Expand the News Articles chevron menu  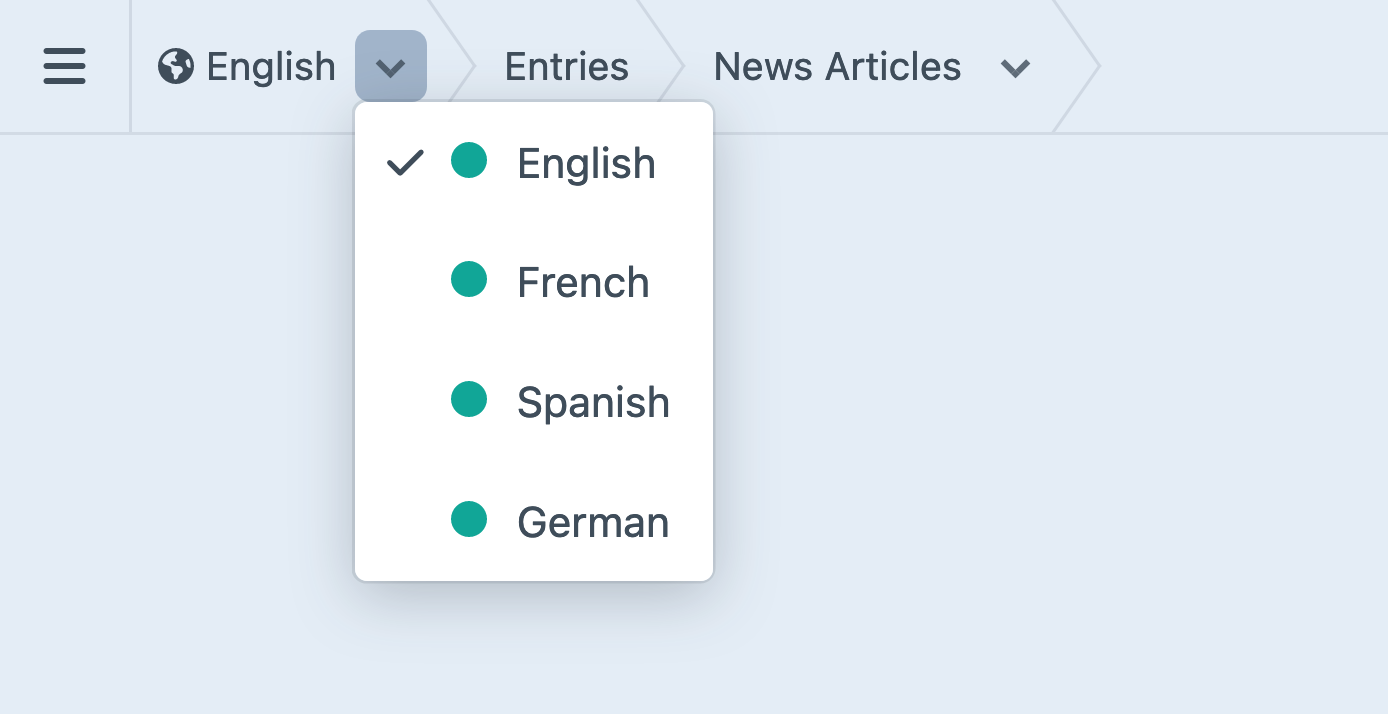click(x=1015, y=68)
